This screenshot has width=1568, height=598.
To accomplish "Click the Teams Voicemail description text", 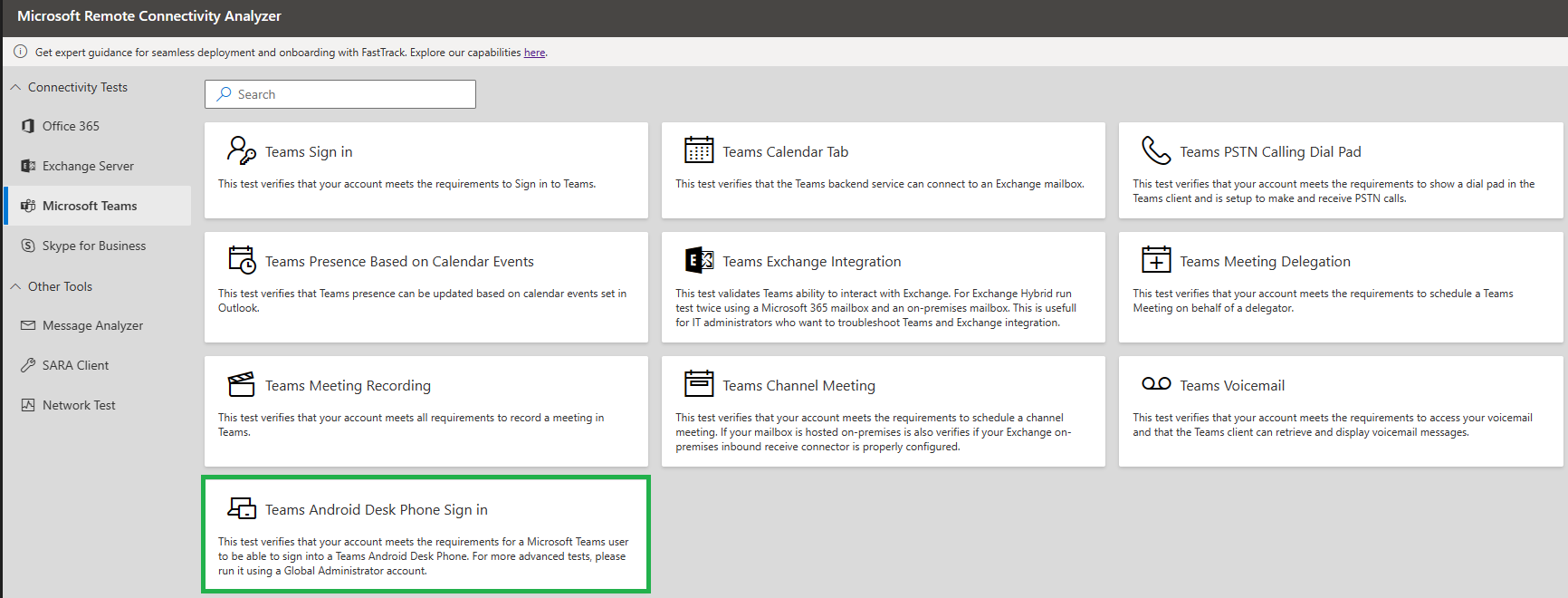I will (x=1333, y=425).
